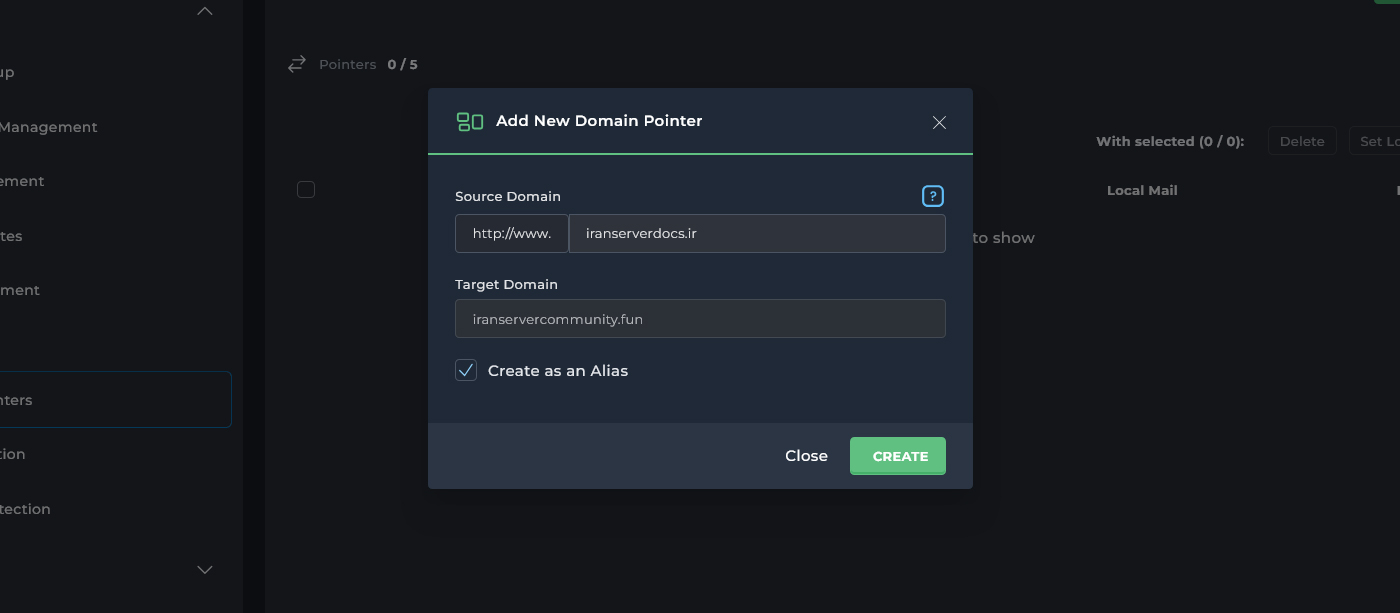The height and width of the screenshot is (613, 1400).
Task: Expand sidebar section with the down chevron
Action: coord(205,569)
